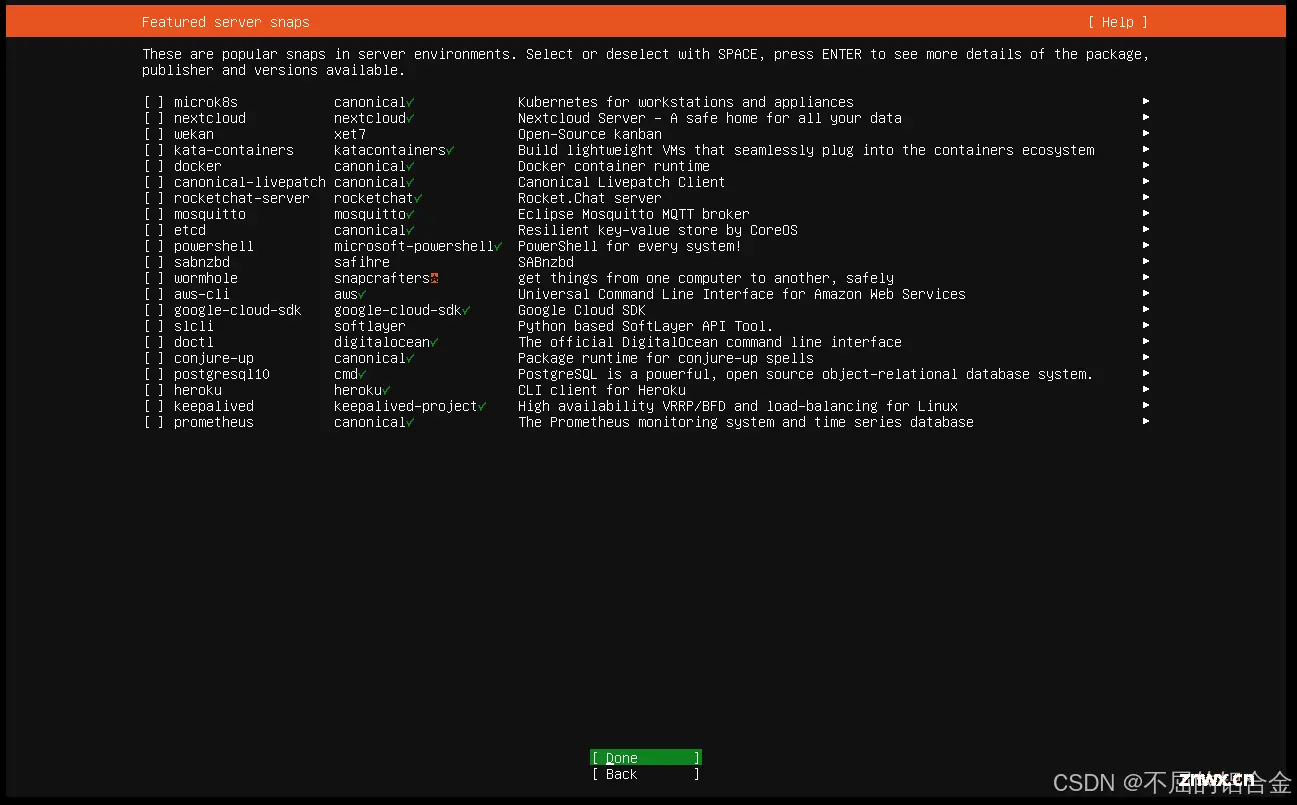
Task: Open arrow for Google Cloud SDK row
Action: point(1146,309)
